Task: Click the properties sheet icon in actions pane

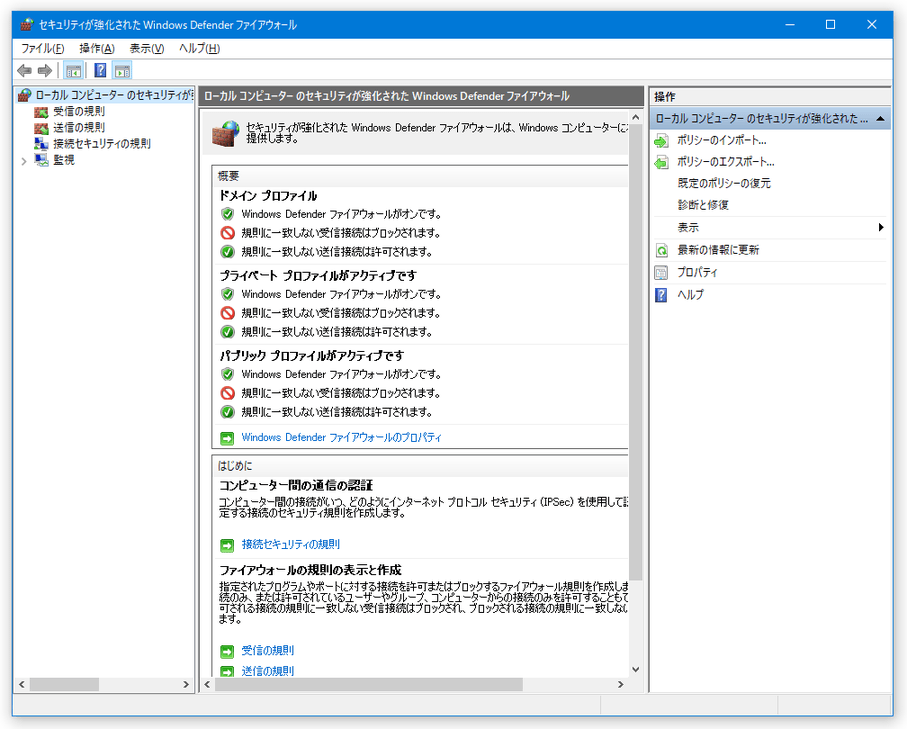Action: [661, 273]
